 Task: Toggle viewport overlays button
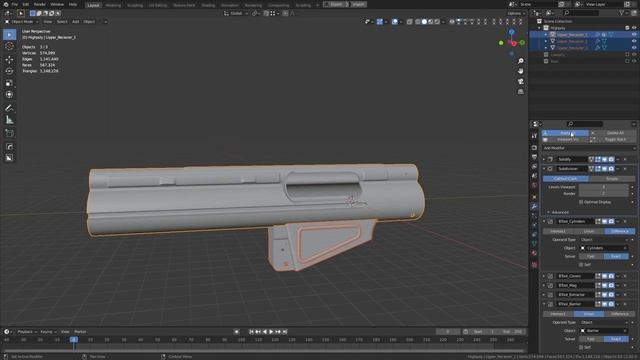click(394, 22)
